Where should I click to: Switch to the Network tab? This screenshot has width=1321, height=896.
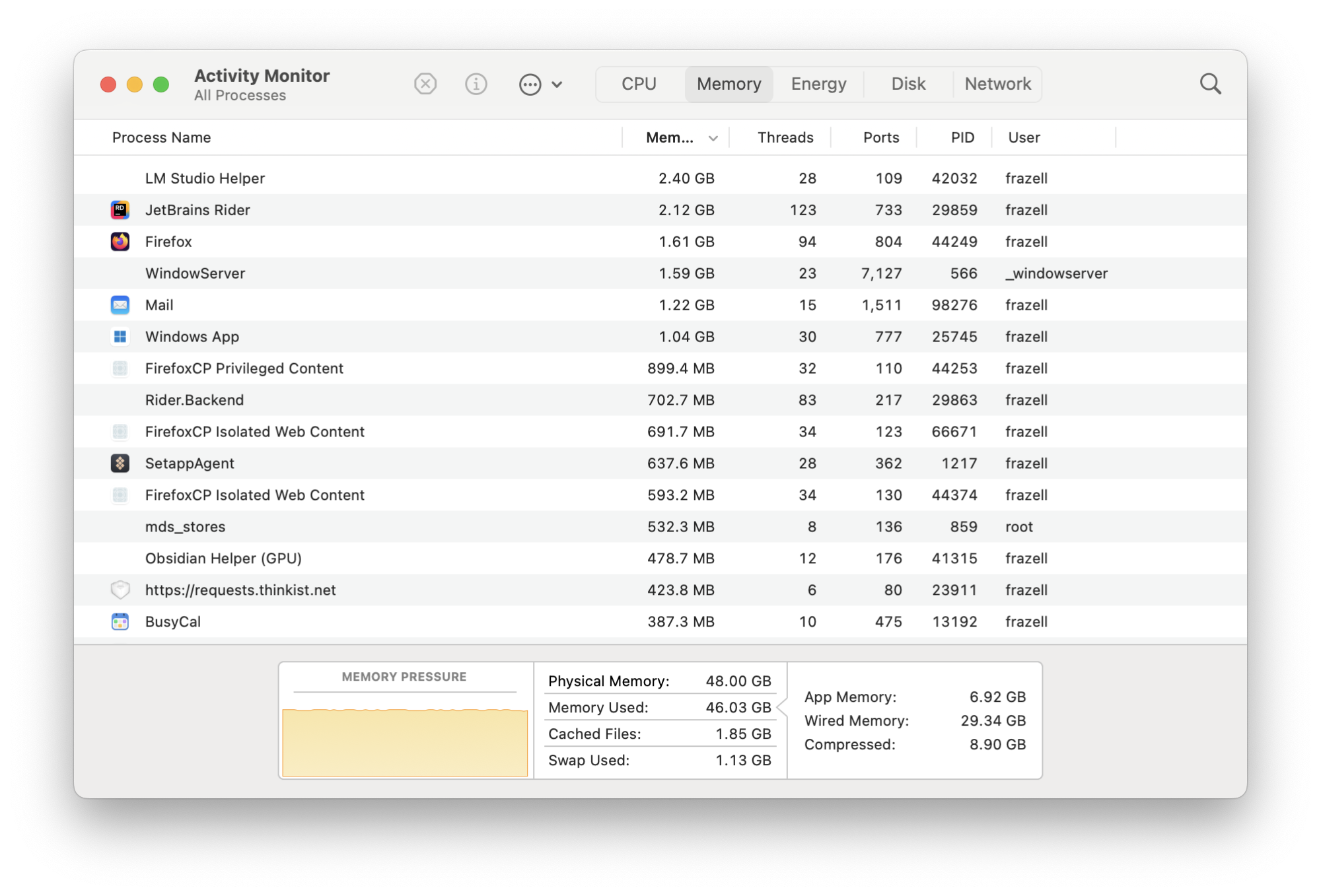coord(997,84)
